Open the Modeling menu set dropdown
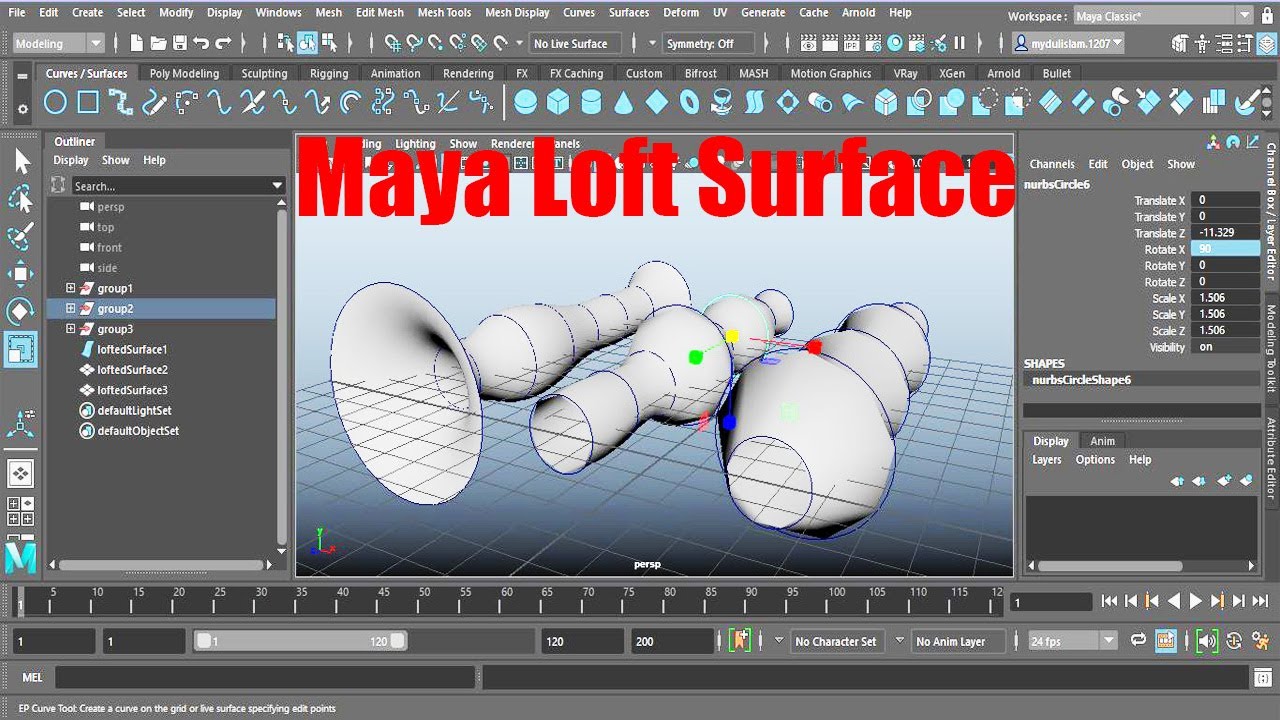This screenshot has height=720, width=1280. 59,43
